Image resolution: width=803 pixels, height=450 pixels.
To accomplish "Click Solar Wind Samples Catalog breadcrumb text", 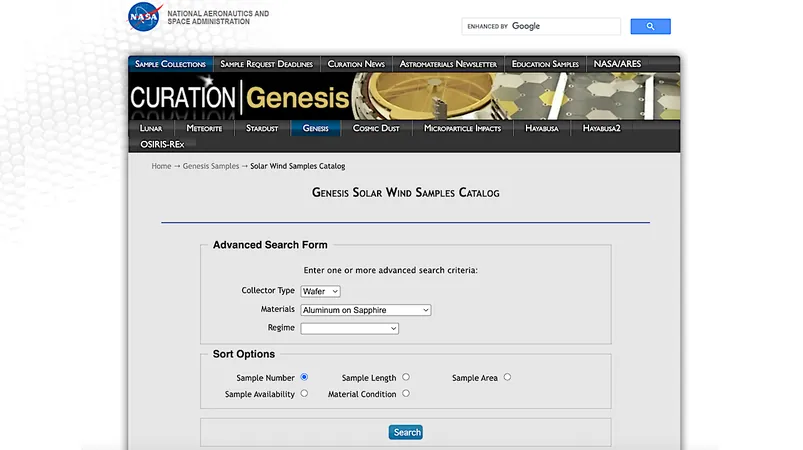I will tap(298, 166).
